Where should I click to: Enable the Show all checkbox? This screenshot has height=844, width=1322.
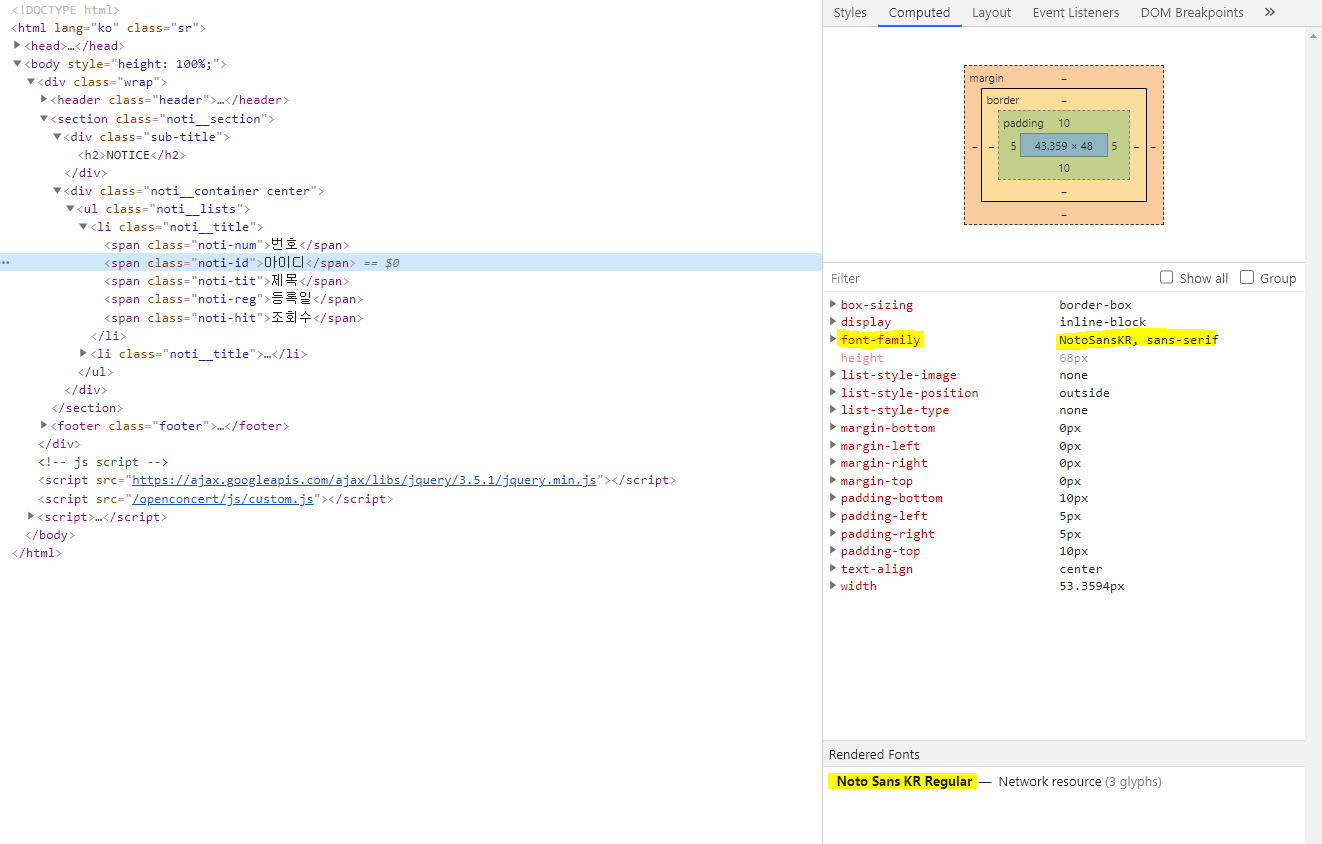point(1166,277)
